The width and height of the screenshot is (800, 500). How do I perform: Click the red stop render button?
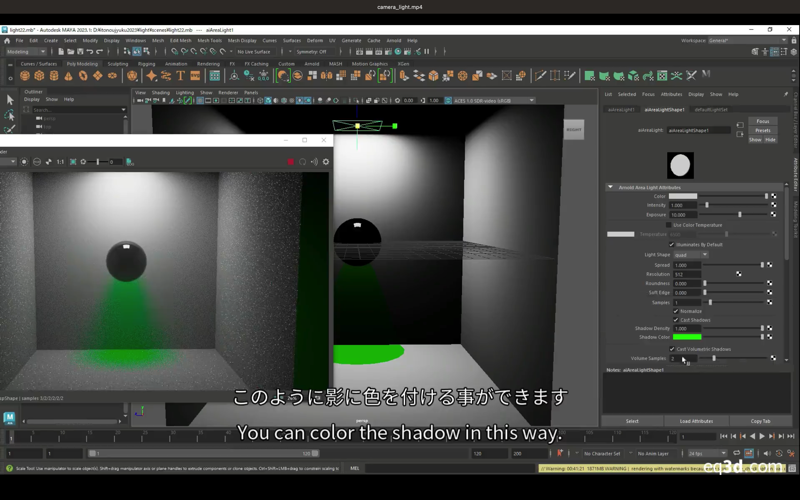(x=291, y=161)
